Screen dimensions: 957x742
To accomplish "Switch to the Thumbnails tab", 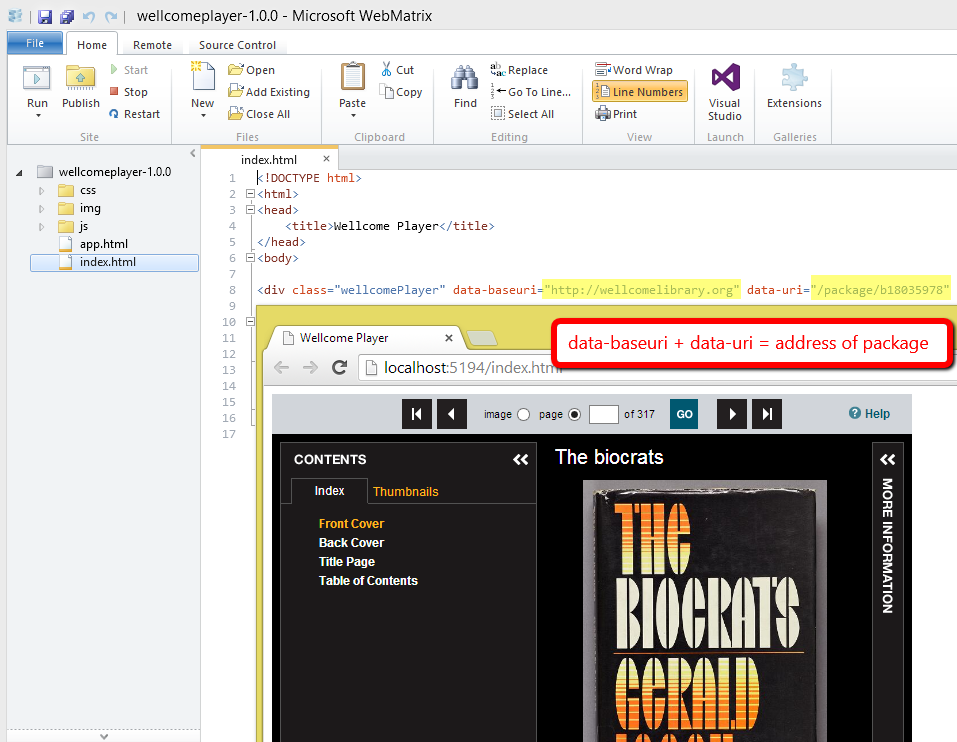I will click(406, 492).
